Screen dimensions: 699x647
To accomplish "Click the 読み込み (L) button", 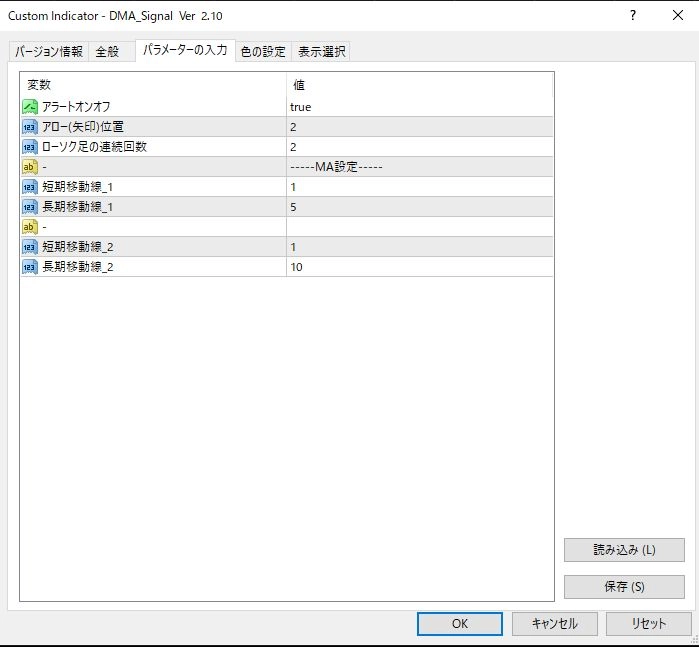I will tap(624, 550).
